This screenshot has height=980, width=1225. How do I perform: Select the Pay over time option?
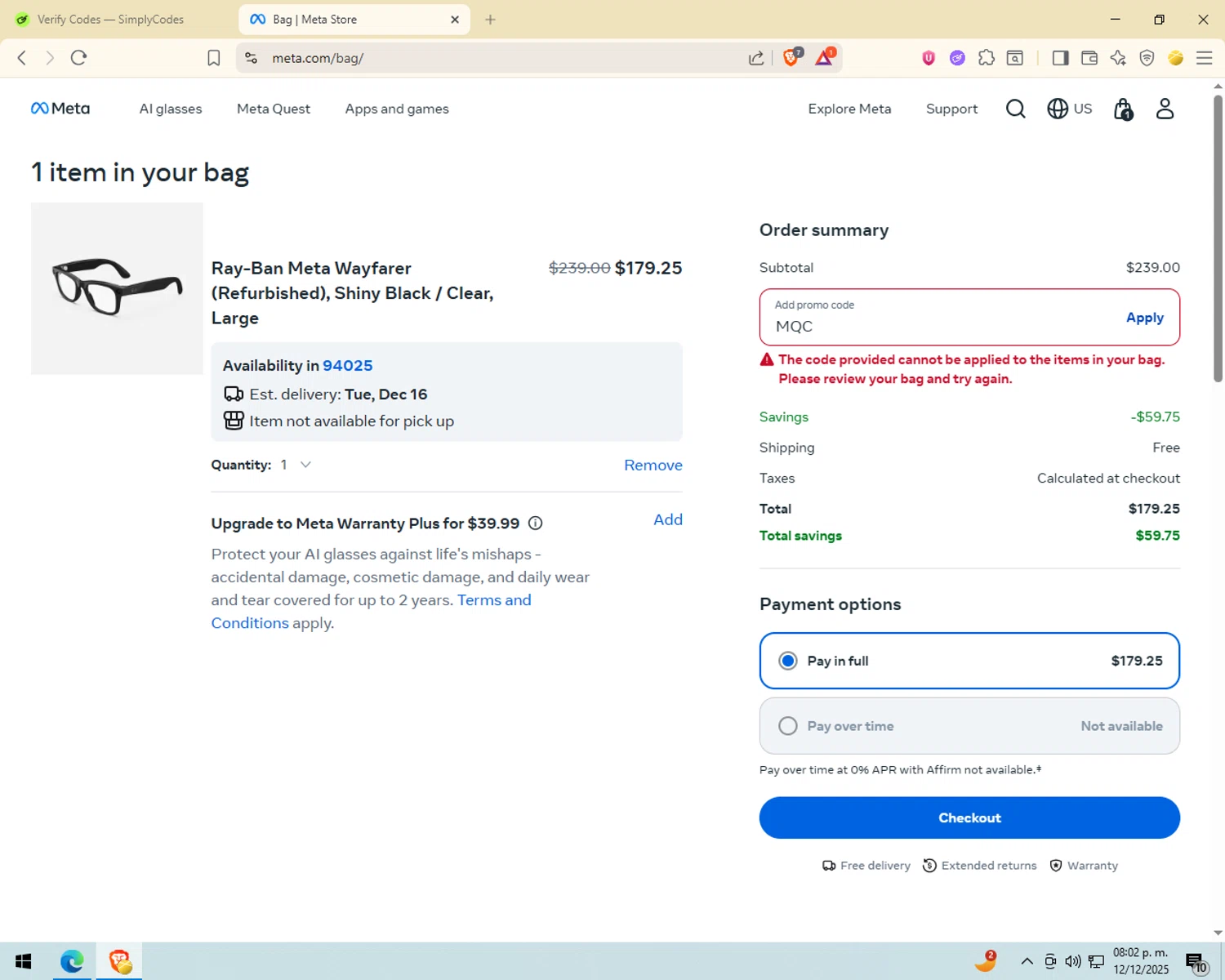coord(969,726)
